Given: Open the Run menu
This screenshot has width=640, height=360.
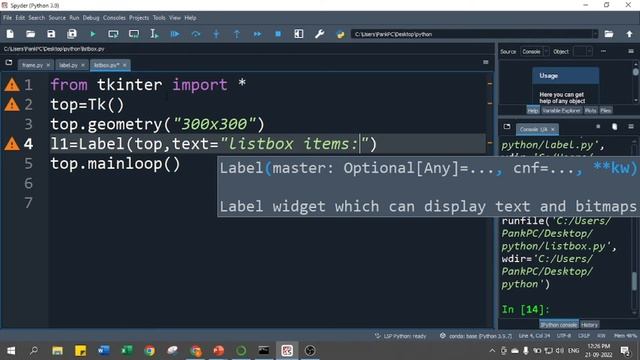Looking at the screenshot, I should click(x=74, y=18).
